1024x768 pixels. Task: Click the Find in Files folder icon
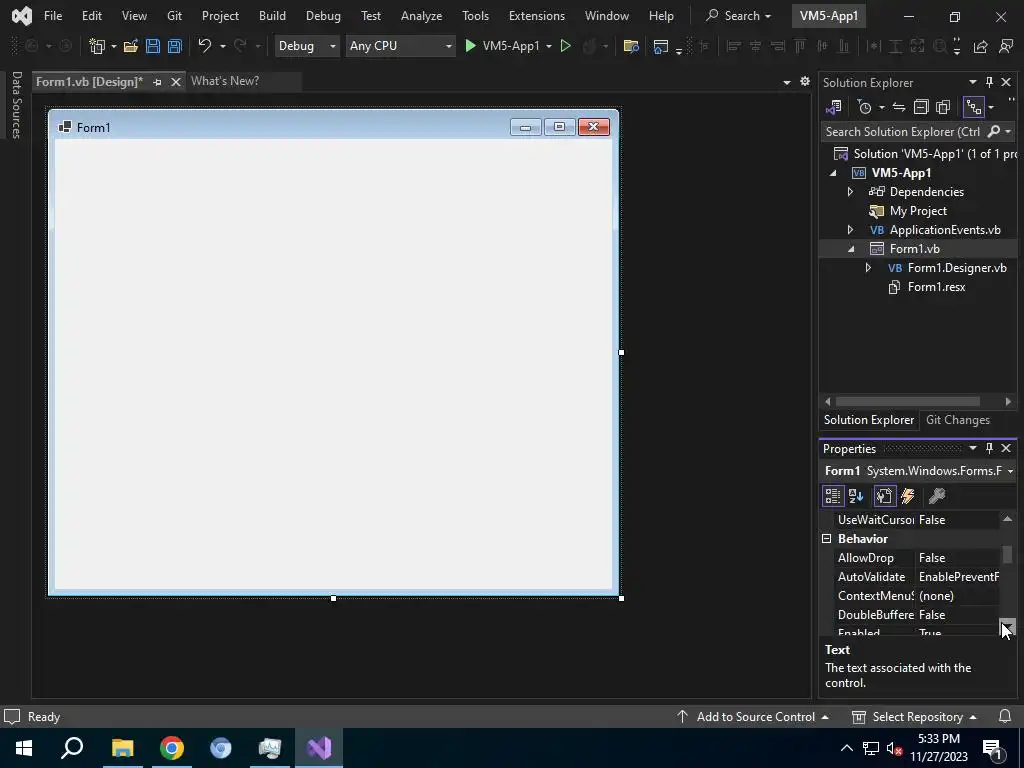tap(631, 46)
